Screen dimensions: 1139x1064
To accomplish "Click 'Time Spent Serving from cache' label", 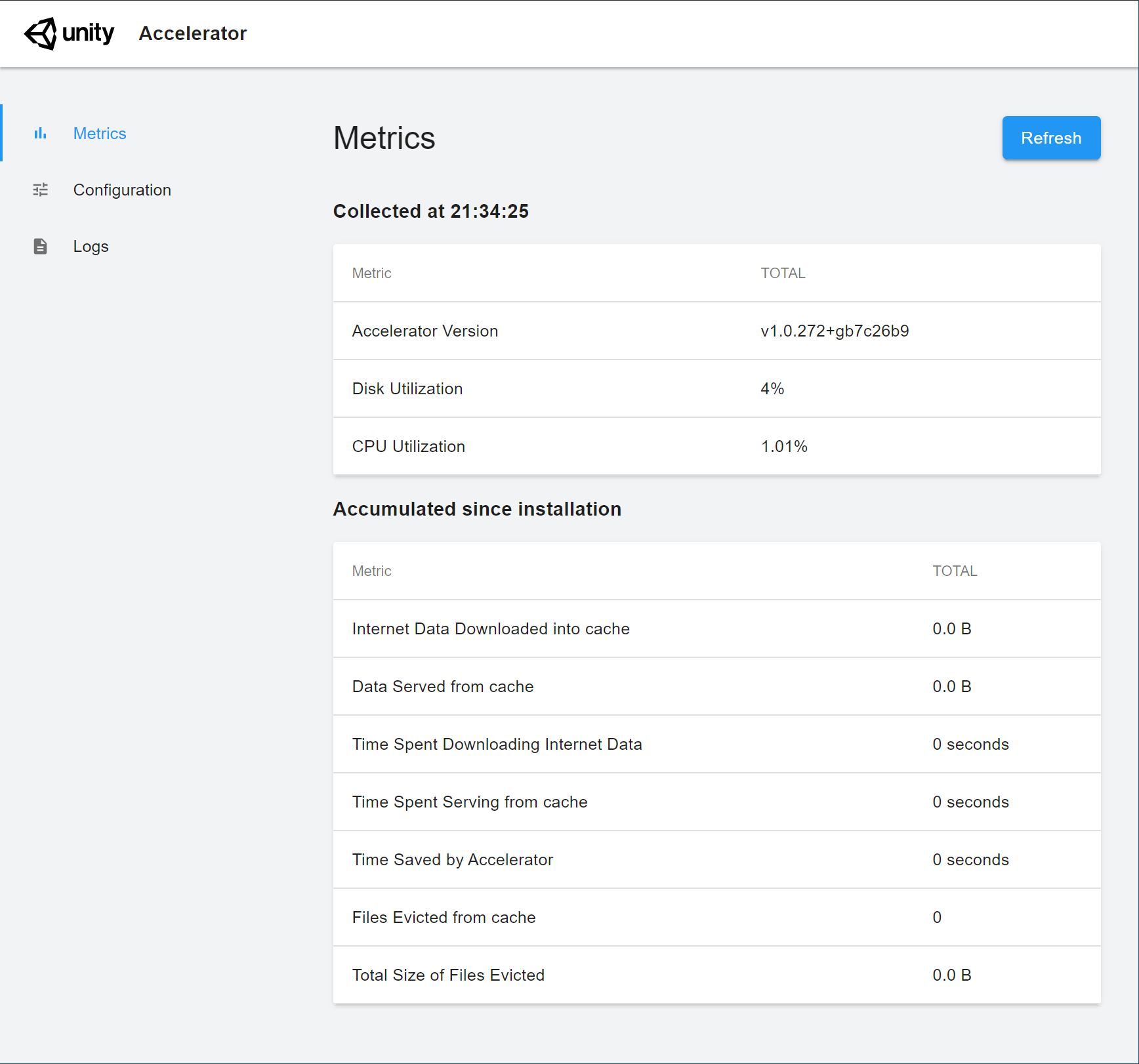I will point(470,802).
